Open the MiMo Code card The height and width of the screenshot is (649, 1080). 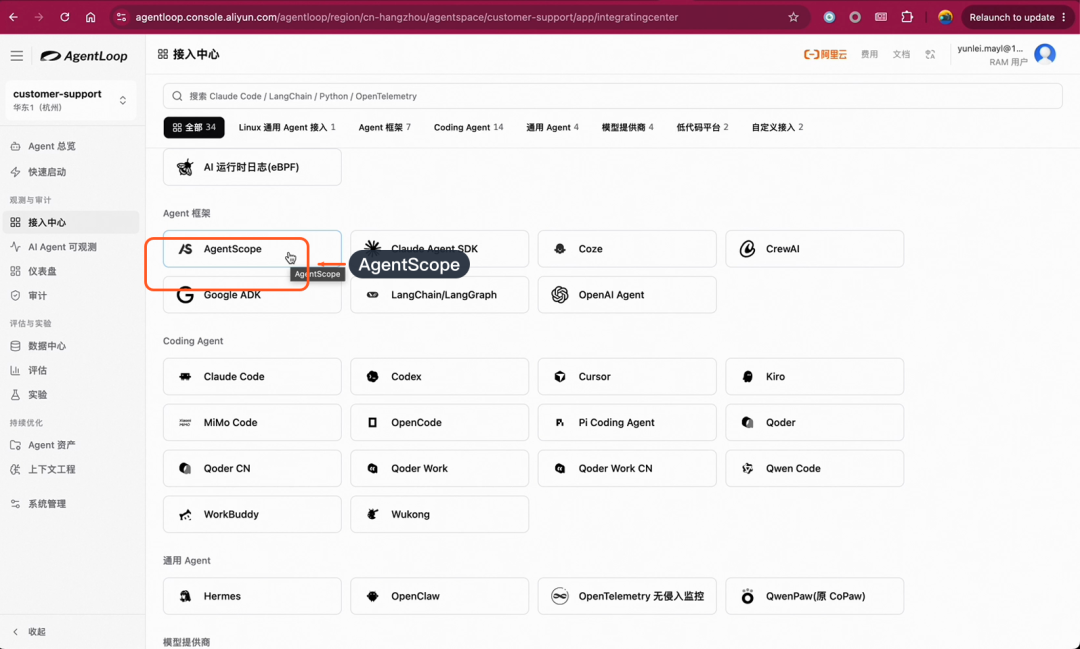(252, 422)
